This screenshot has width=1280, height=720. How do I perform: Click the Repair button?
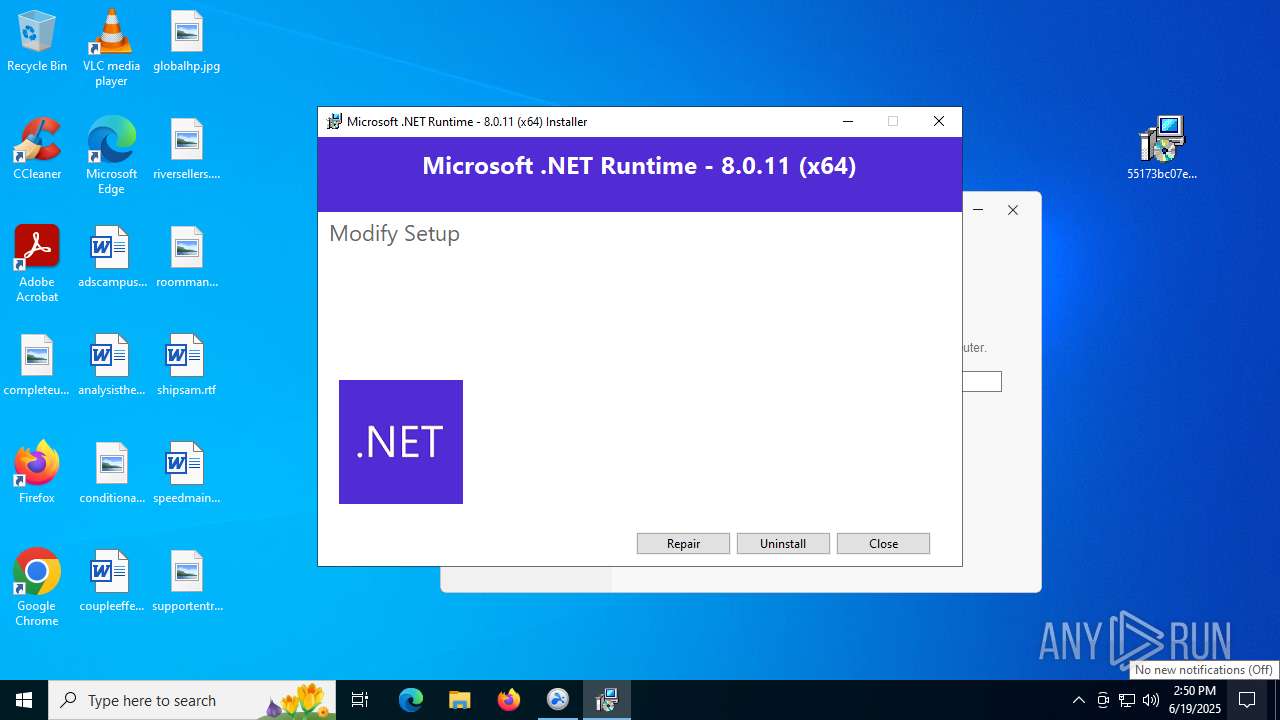[x=683, y=543]
